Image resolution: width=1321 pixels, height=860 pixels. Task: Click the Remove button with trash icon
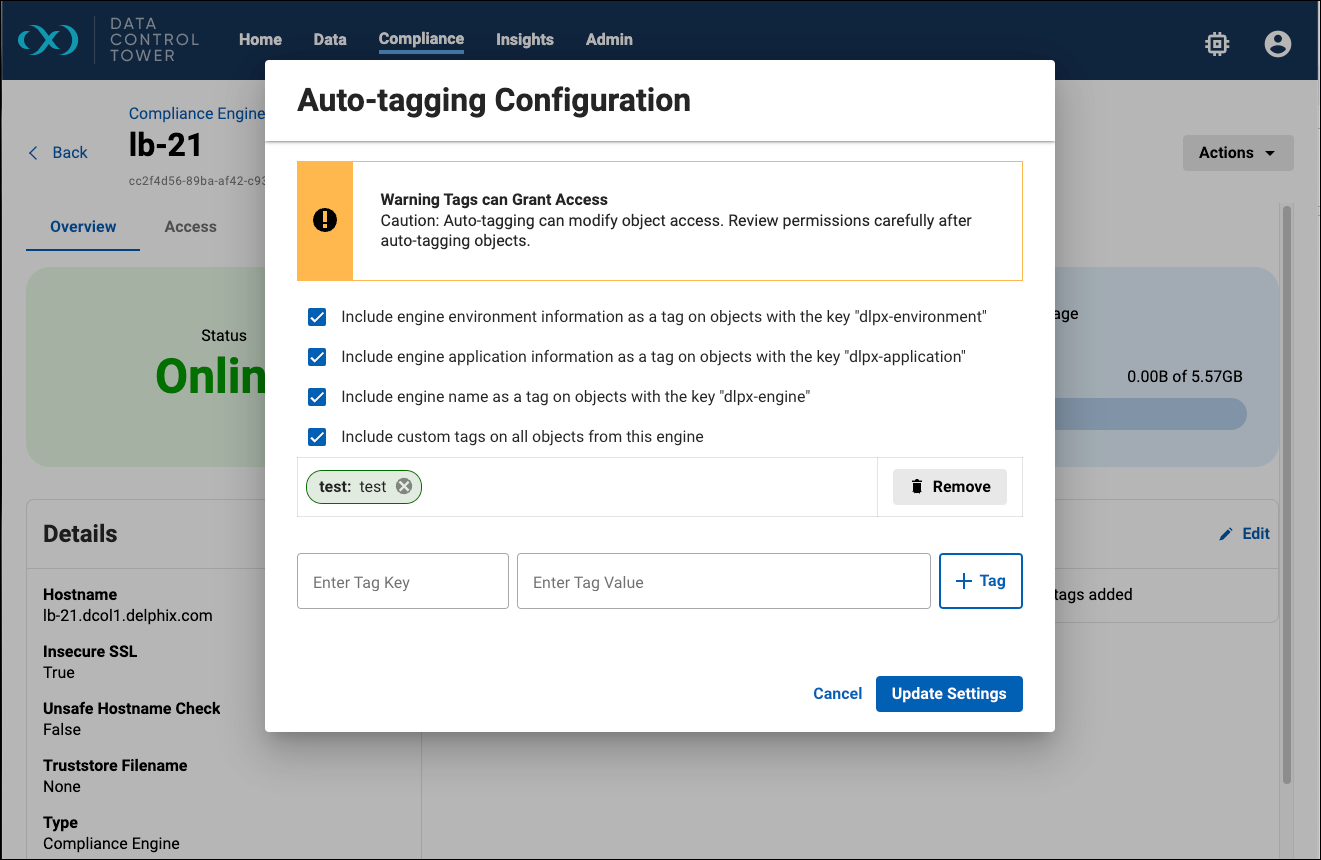pyautogui.click(x=949, y=487)
